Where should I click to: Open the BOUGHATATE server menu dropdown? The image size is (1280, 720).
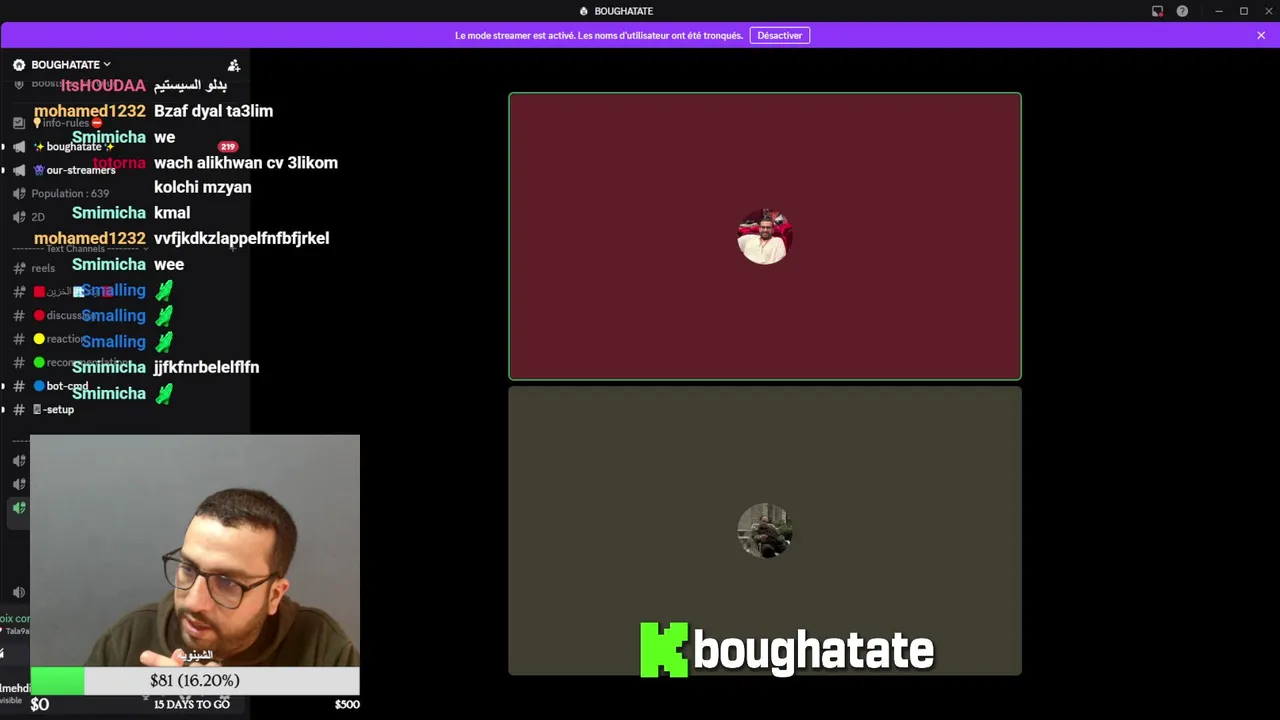click(x=70, y=65)
